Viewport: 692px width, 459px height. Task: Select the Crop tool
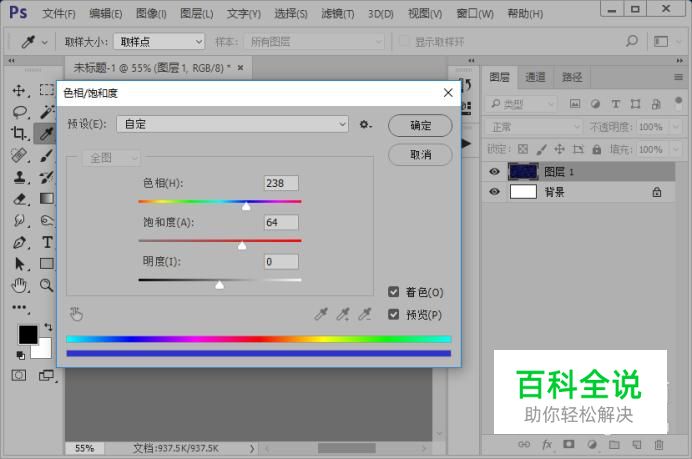(x=19, y=133)
